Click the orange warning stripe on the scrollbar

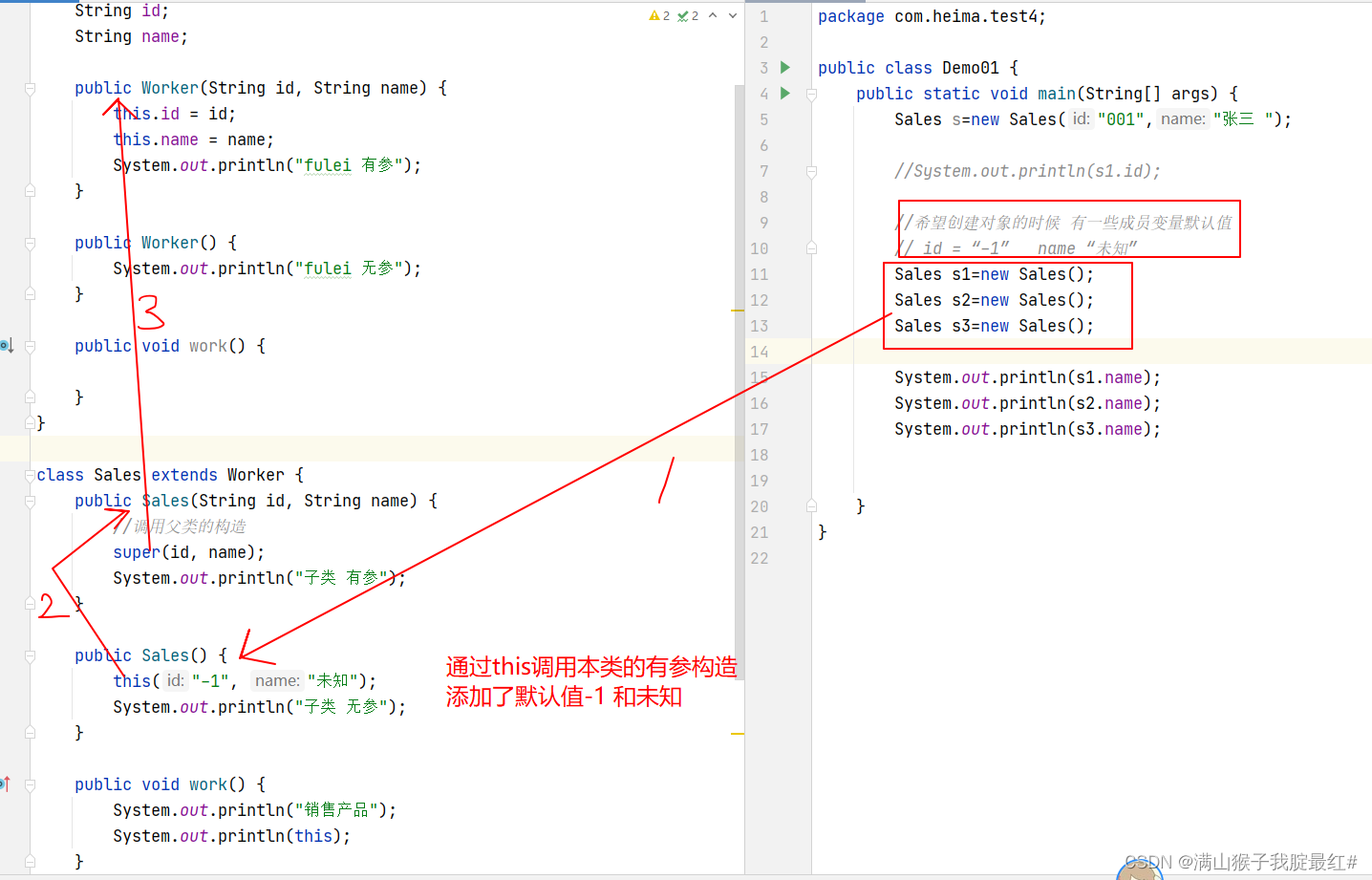coord(736,310)
